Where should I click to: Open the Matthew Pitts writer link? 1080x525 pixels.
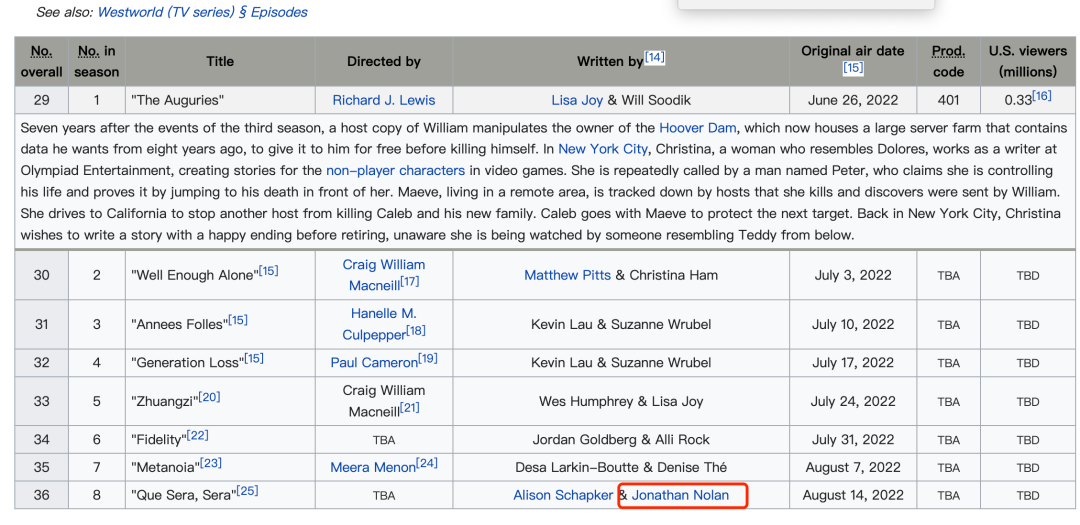point(568,275)
